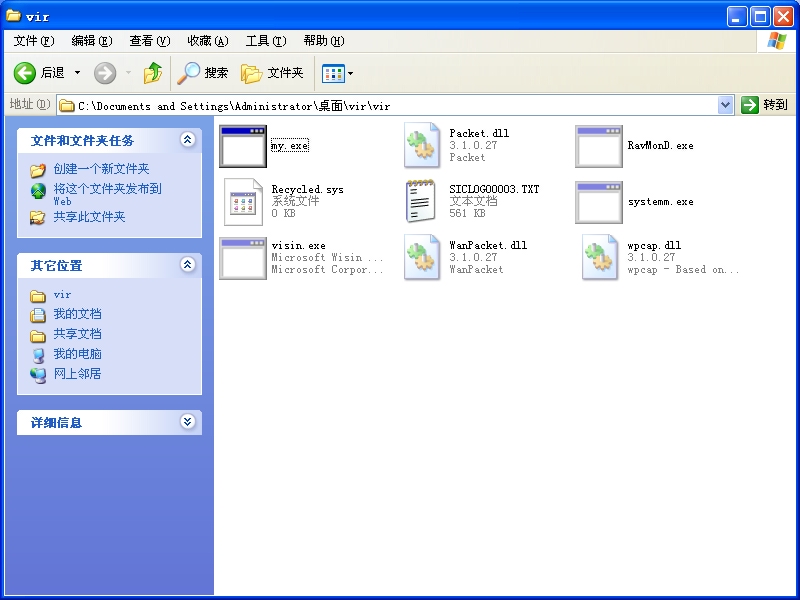Open the View (查看) menu
The height and width of the screenshot is (600, 800).
click(x=149, y=41)
